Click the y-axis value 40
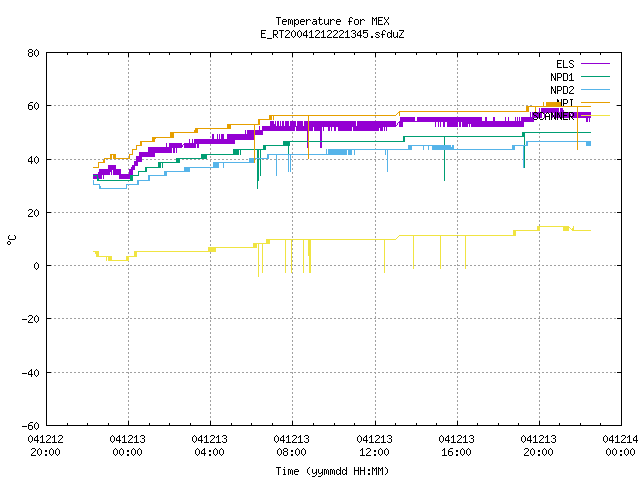This screenshot has height=480, width=640. point(33,160)
